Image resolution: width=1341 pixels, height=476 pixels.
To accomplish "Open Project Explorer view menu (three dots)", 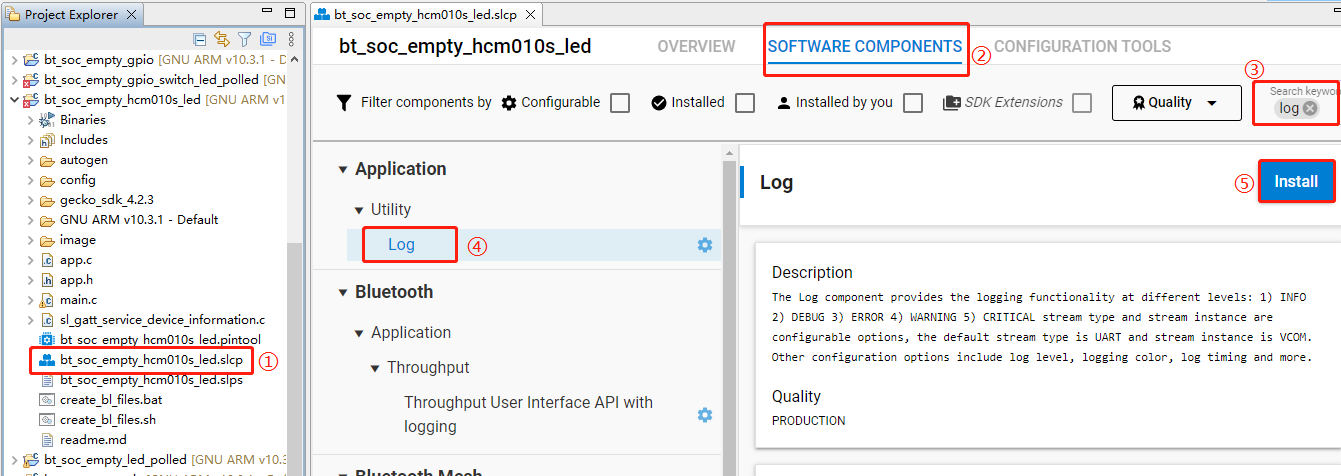I will point(290,40).
